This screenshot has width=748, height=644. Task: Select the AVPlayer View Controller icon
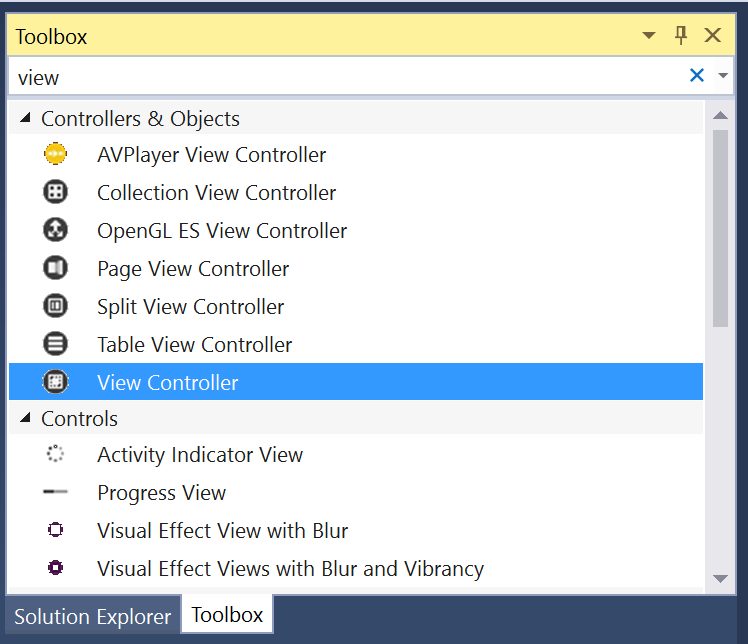pos(55,154)
